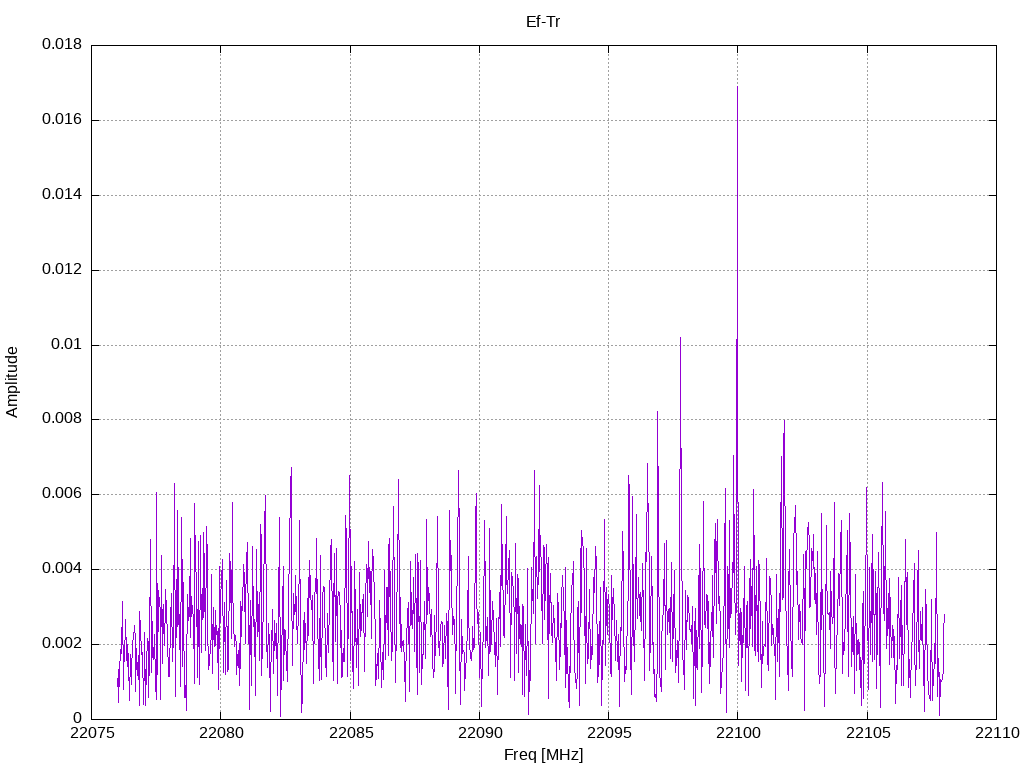Click the 0.012 y-axis tick label

[62, 269]
